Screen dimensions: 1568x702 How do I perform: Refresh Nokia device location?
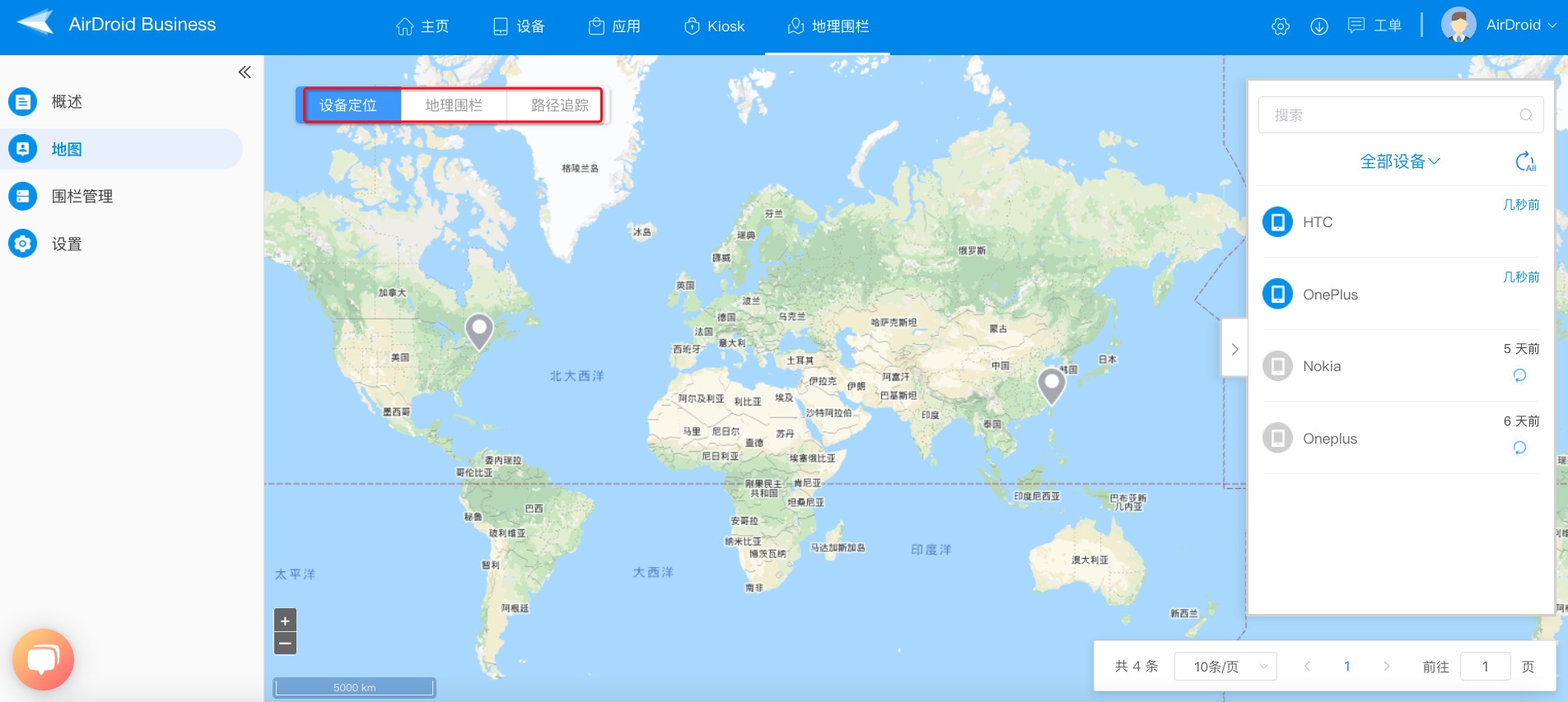coord(1520,375)
